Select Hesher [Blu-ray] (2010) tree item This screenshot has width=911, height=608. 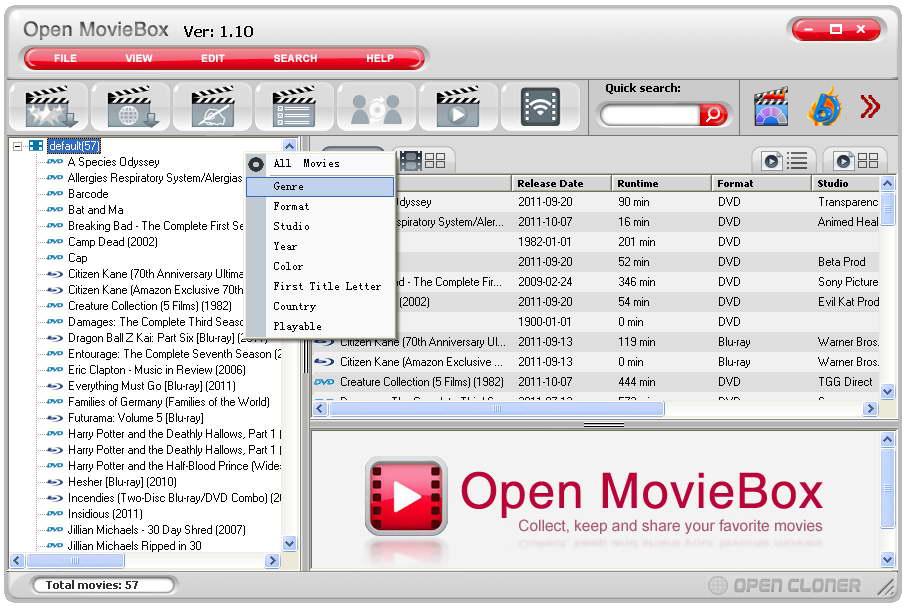(122, 482)
